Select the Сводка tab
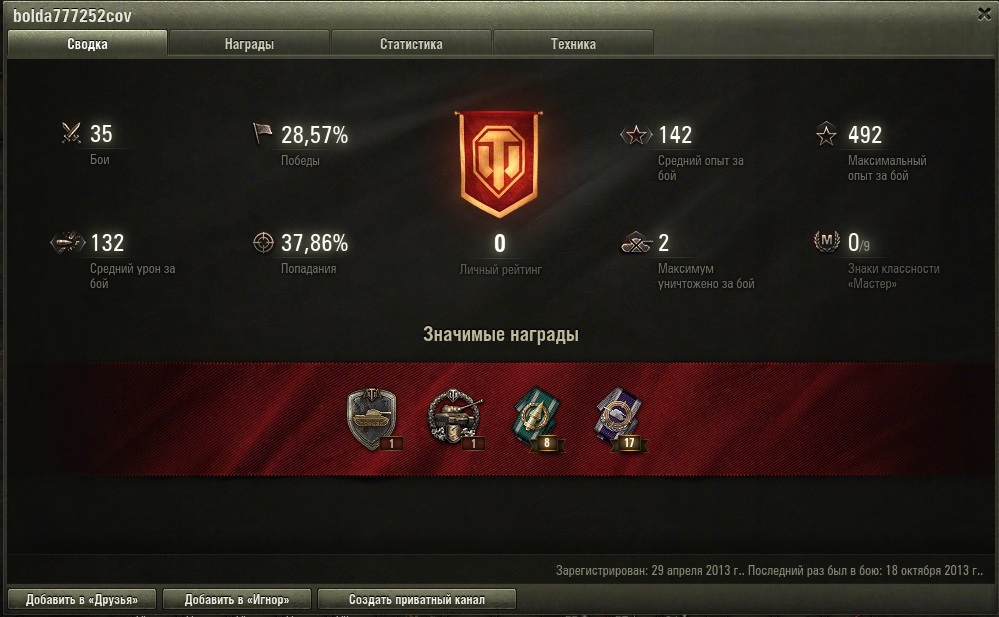The height and width of the screenshot is (617, 999). pos(87,43)
